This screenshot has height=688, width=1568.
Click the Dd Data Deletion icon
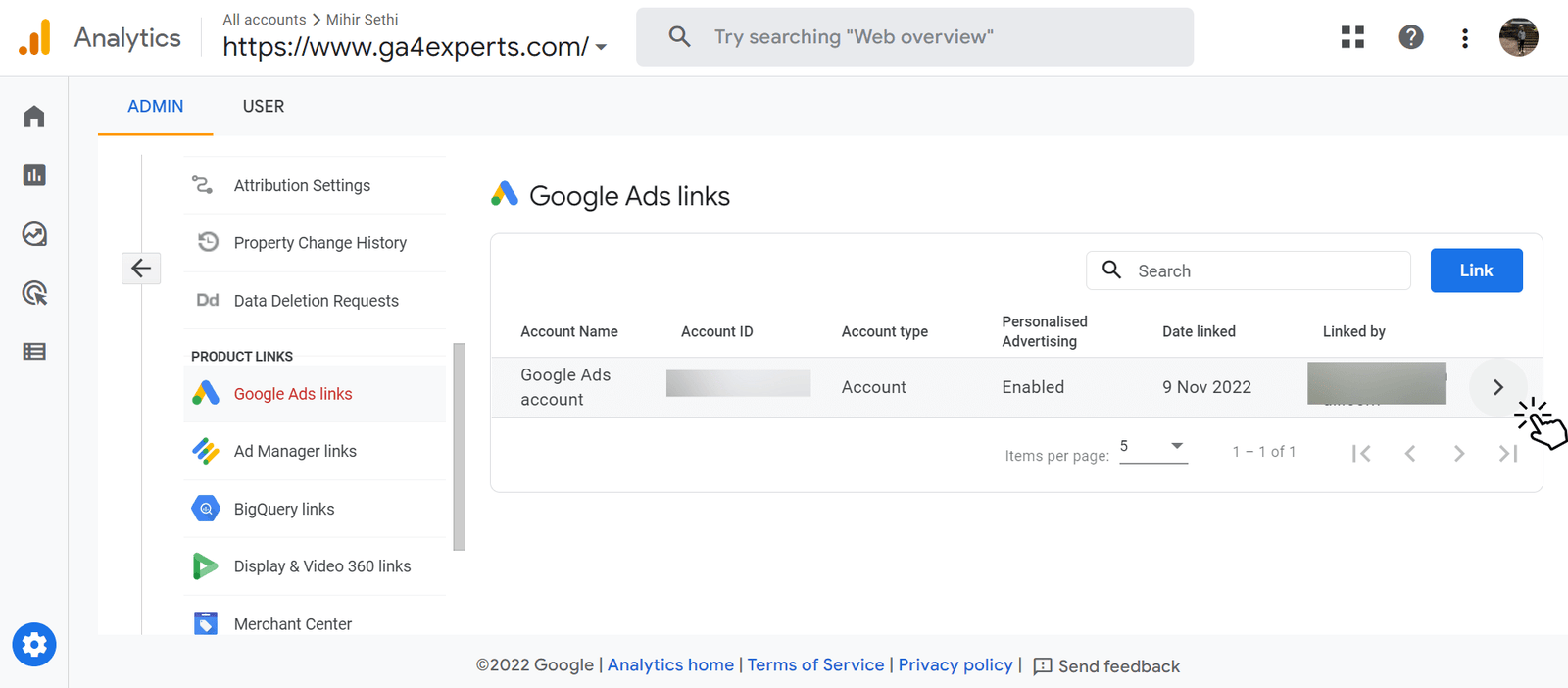click(208, 300)
